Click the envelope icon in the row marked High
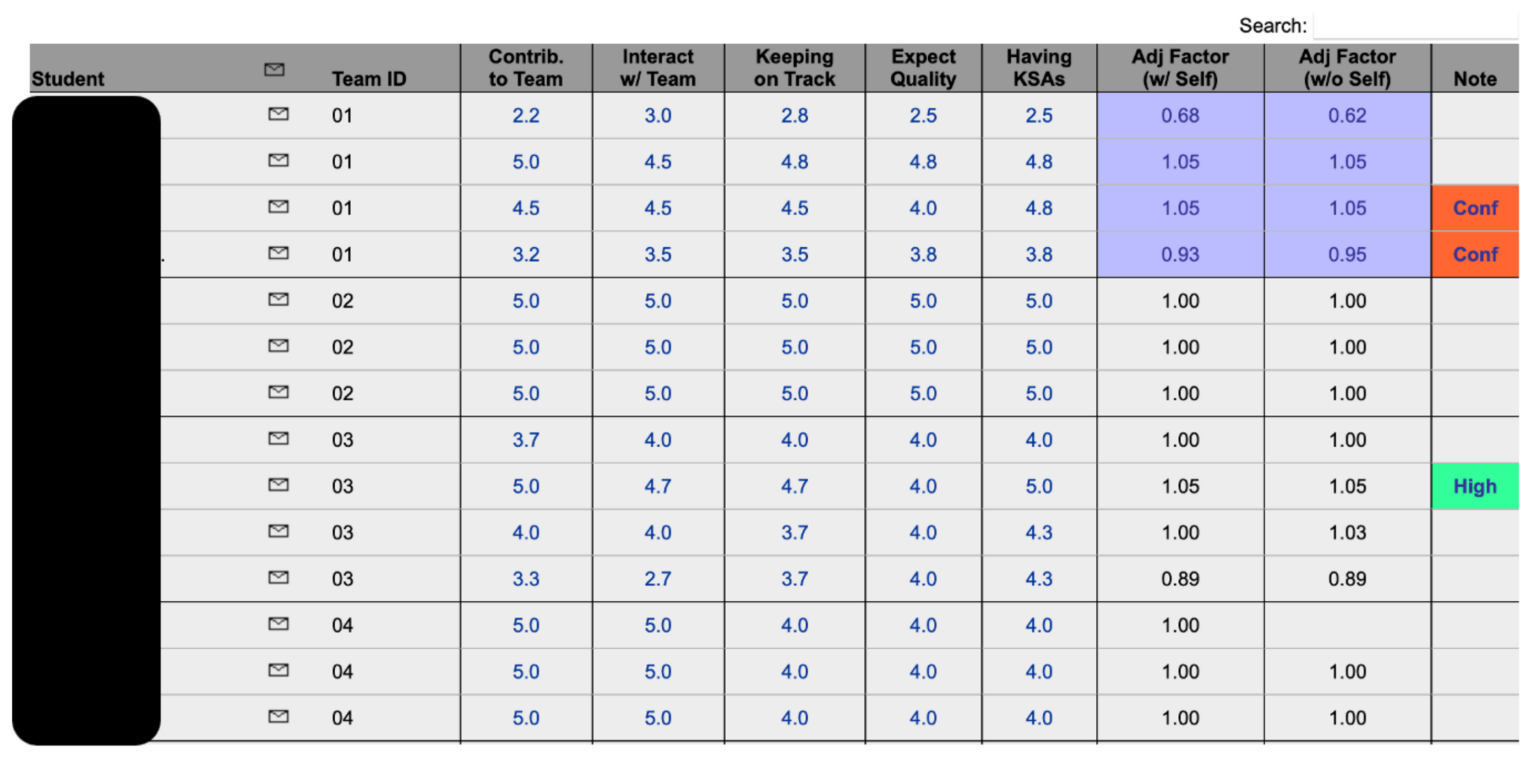The image size is (1536, 761). pyautogui.click(x=279, y=485)
